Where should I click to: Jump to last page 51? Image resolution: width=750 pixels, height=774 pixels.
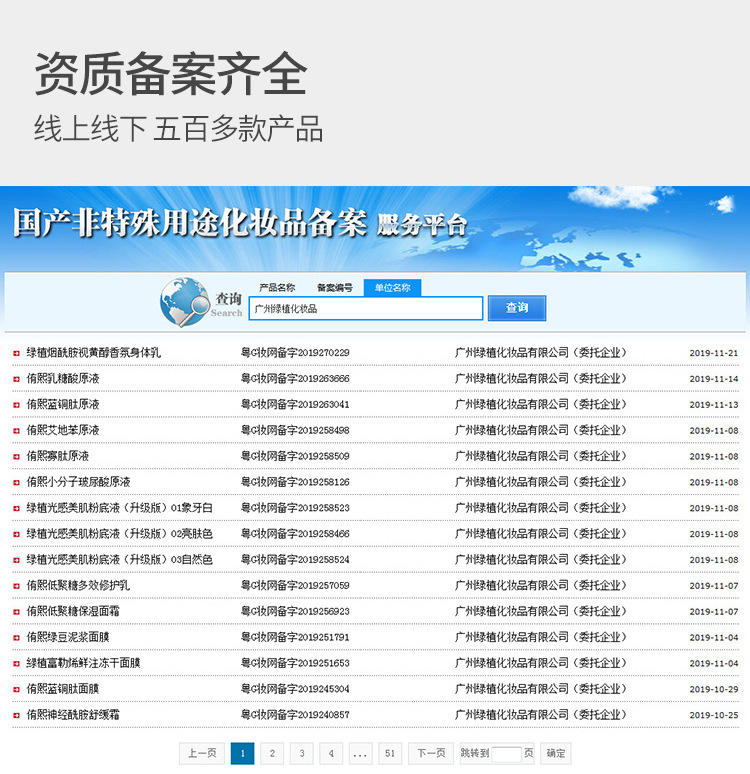390,753
